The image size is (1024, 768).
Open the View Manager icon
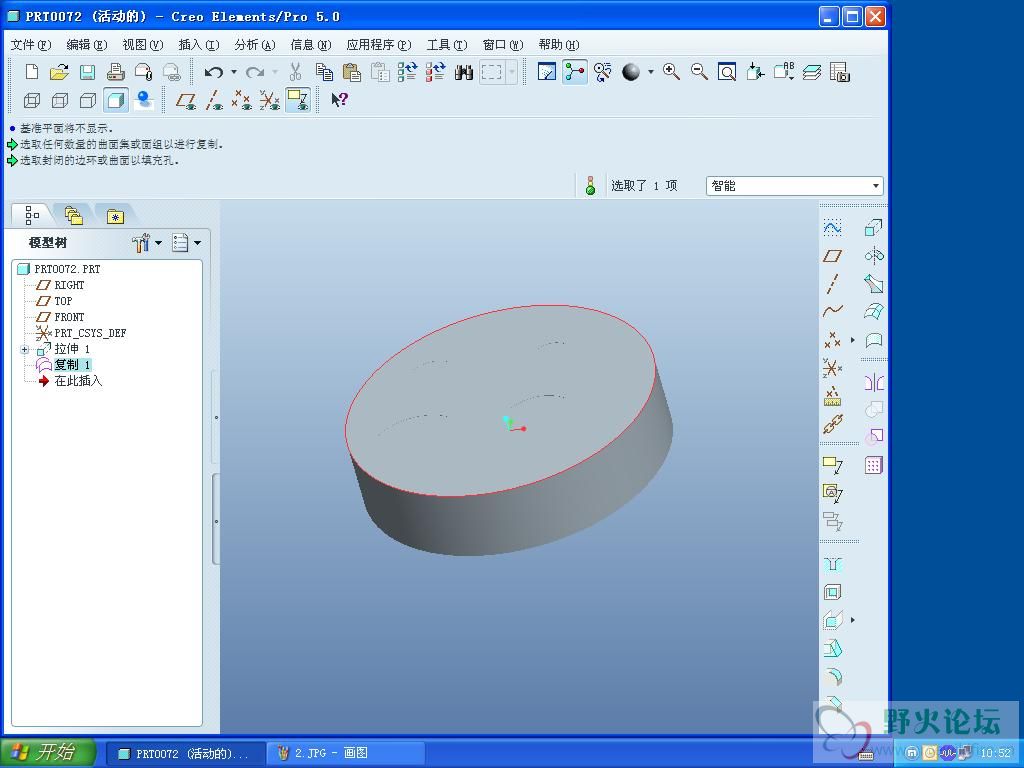[x=840, y=72]
